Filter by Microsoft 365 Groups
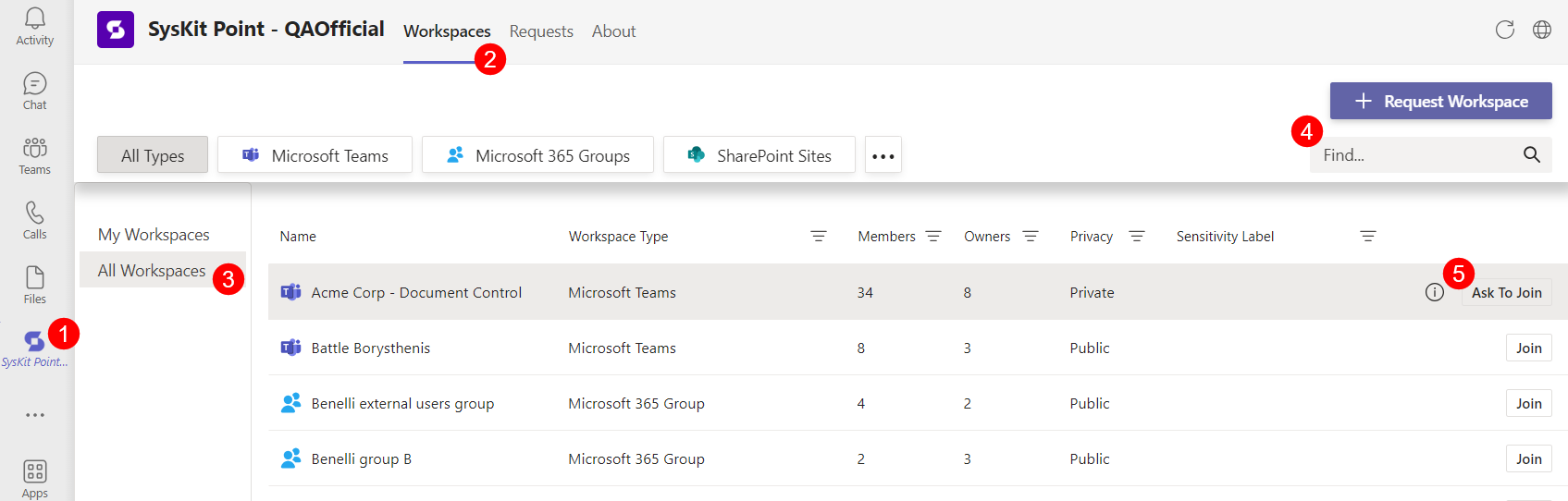 (537, 155)
